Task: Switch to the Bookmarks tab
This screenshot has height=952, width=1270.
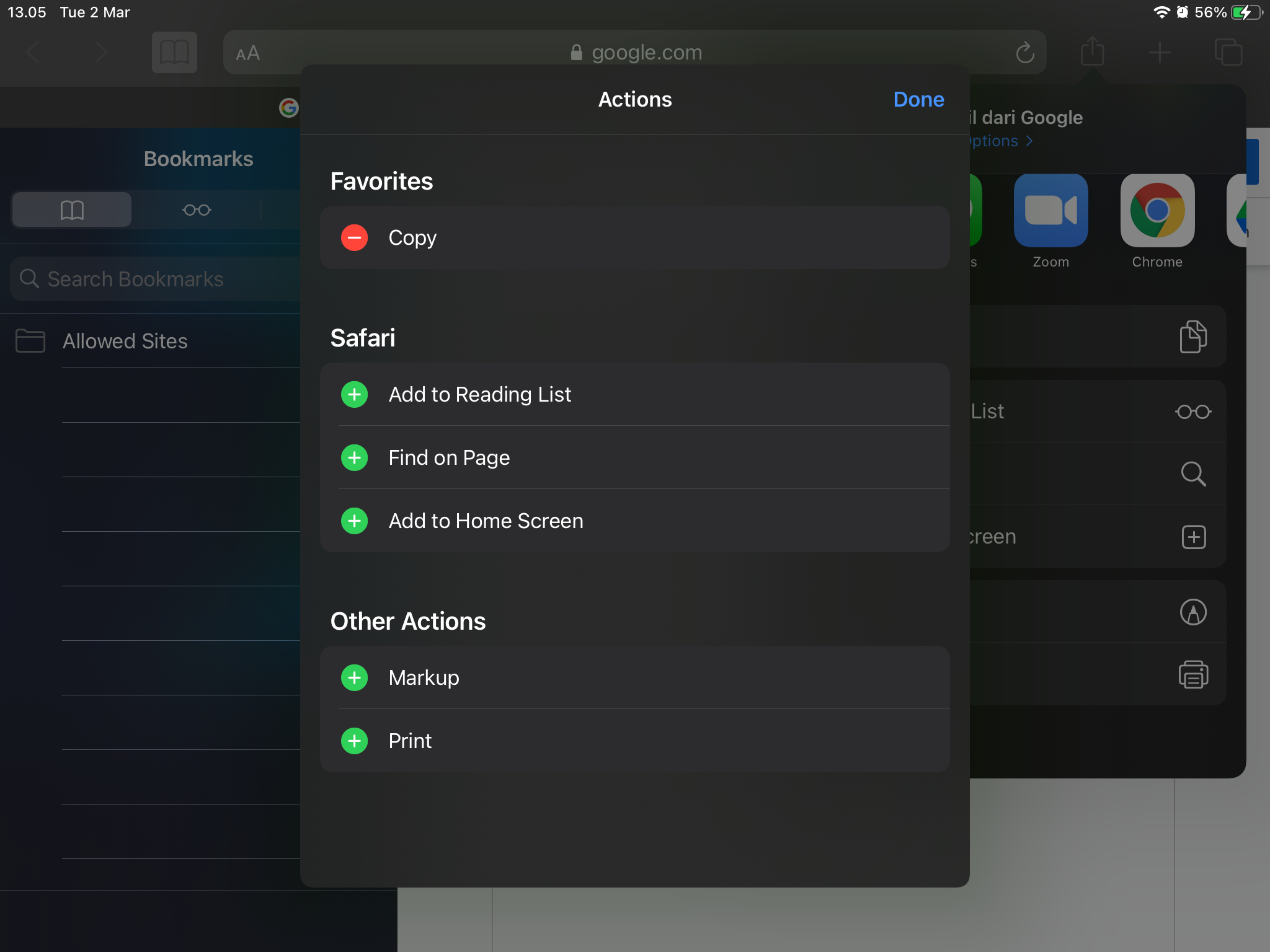Action: [x=71, y=209]
